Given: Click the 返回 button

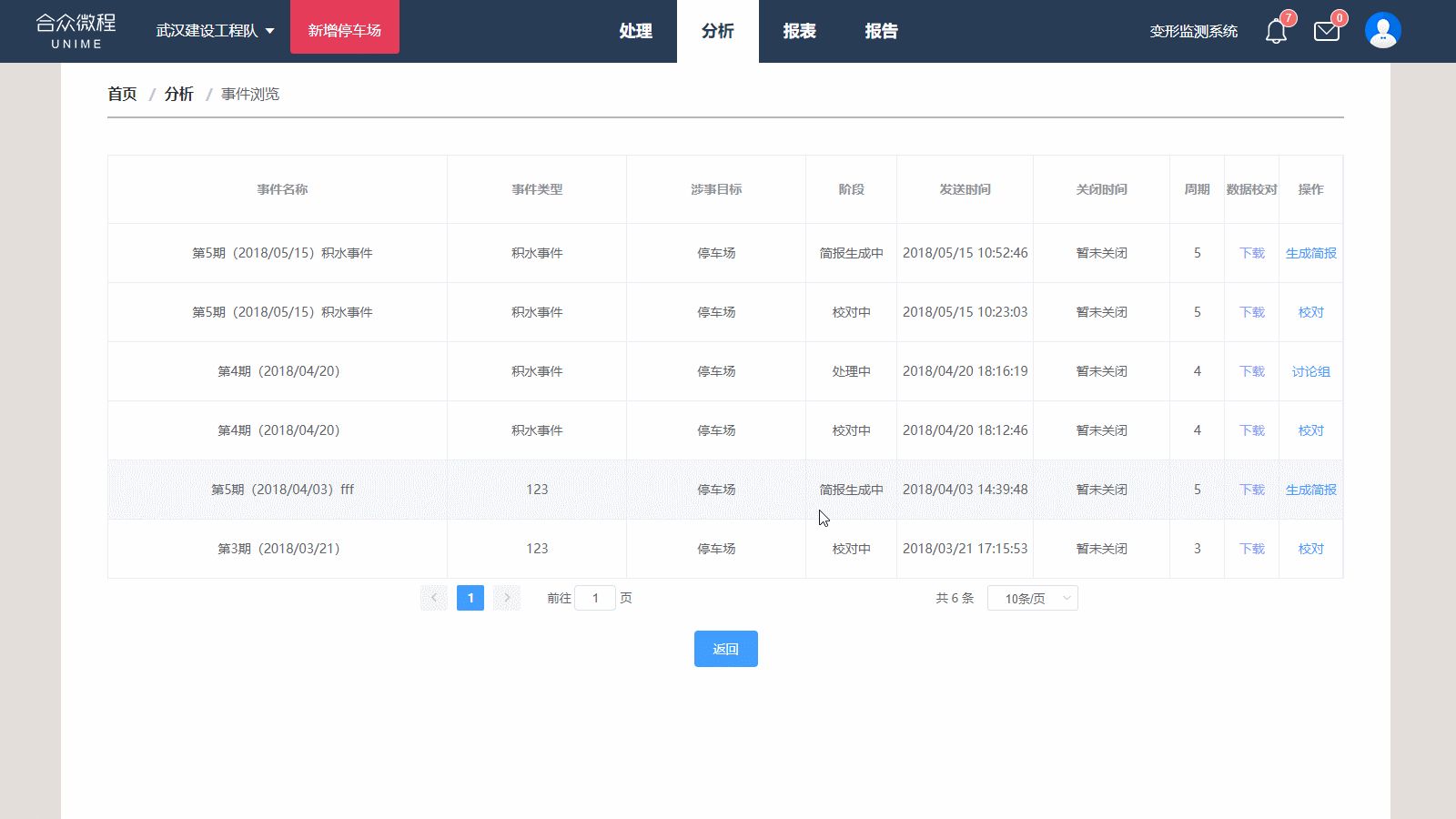Looking at the screenshot, I should click(725, 649).
